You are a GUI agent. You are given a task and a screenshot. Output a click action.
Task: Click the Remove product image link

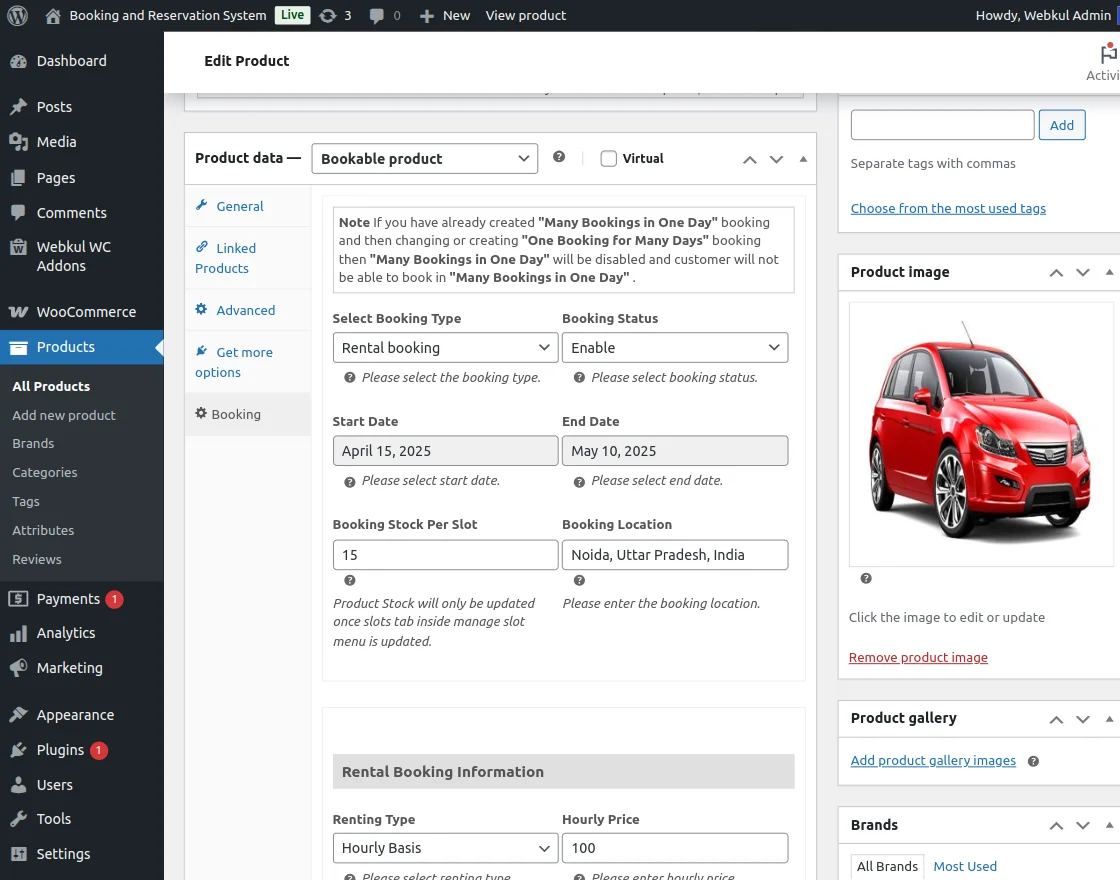pos(918,657)
